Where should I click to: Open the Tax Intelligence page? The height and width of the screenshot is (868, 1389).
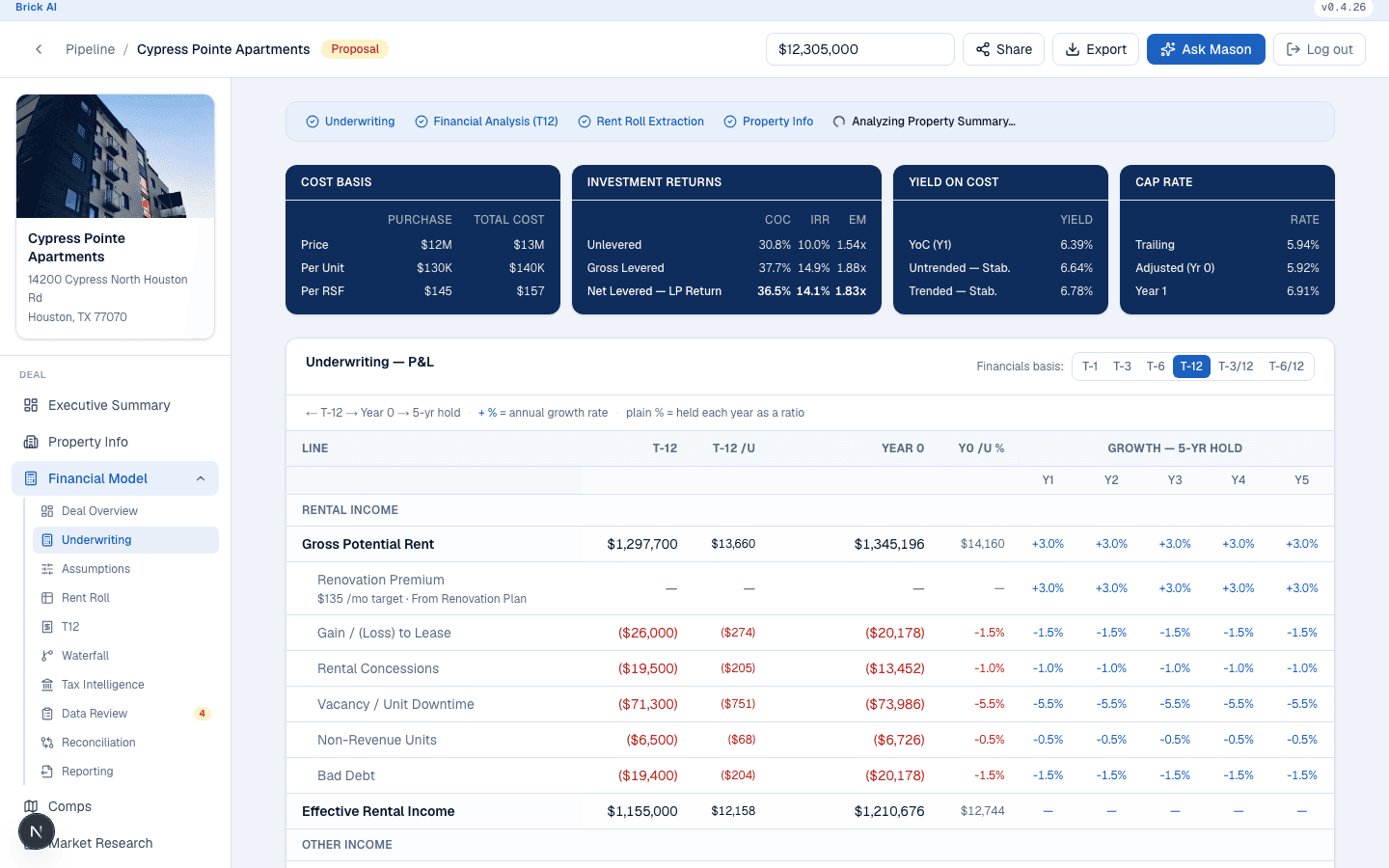(125, 685)
